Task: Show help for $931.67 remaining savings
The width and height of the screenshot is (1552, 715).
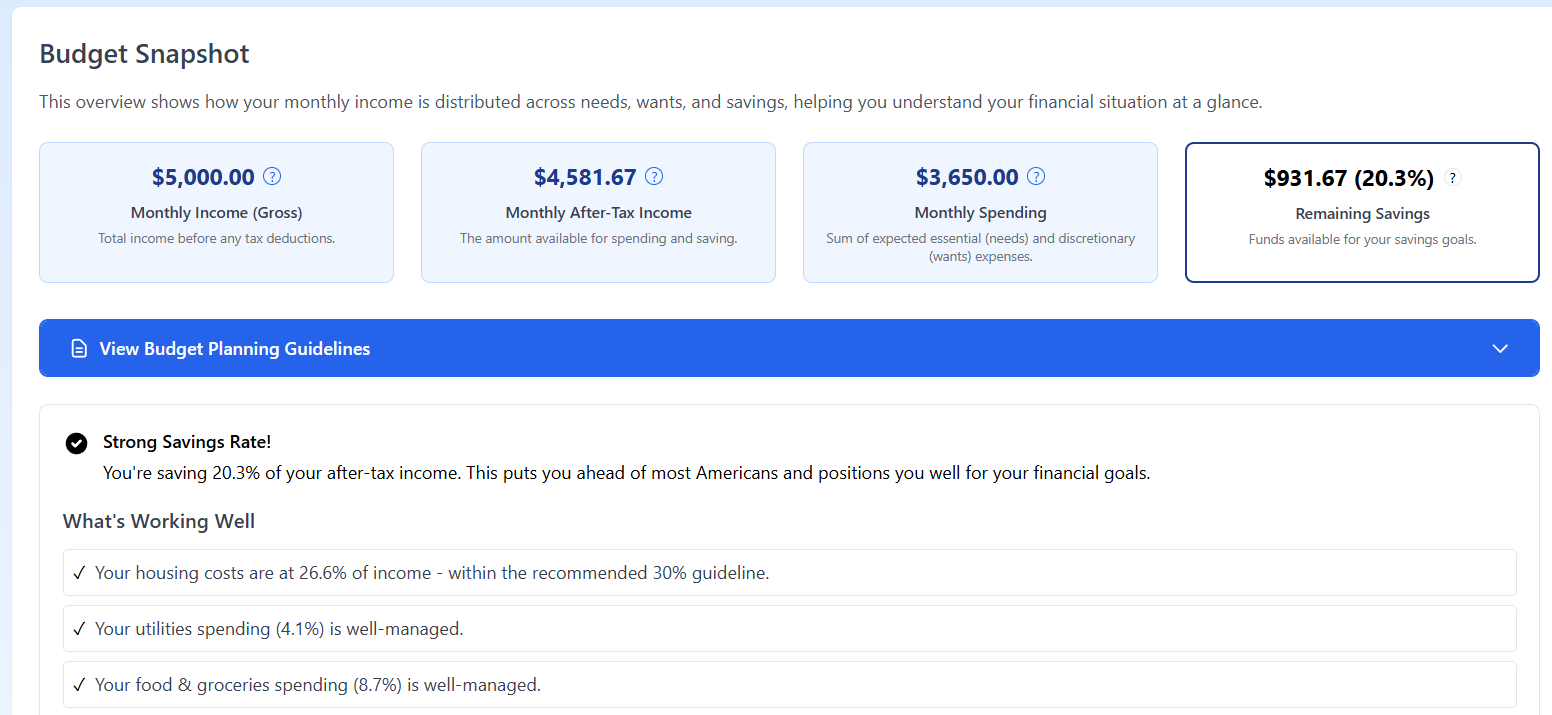Action: 1454,178
